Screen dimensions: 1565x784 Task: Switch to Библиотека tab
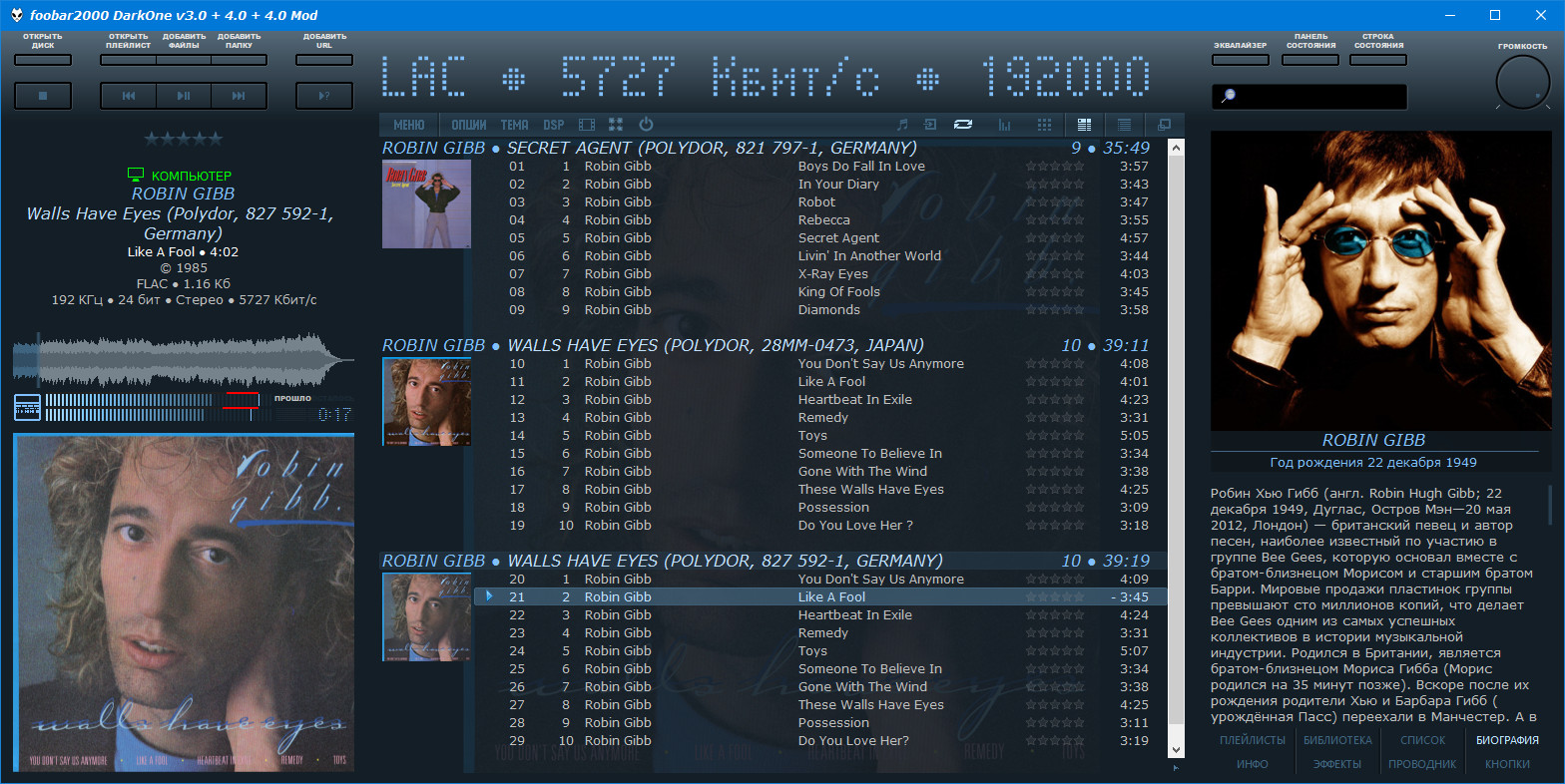1337,740
